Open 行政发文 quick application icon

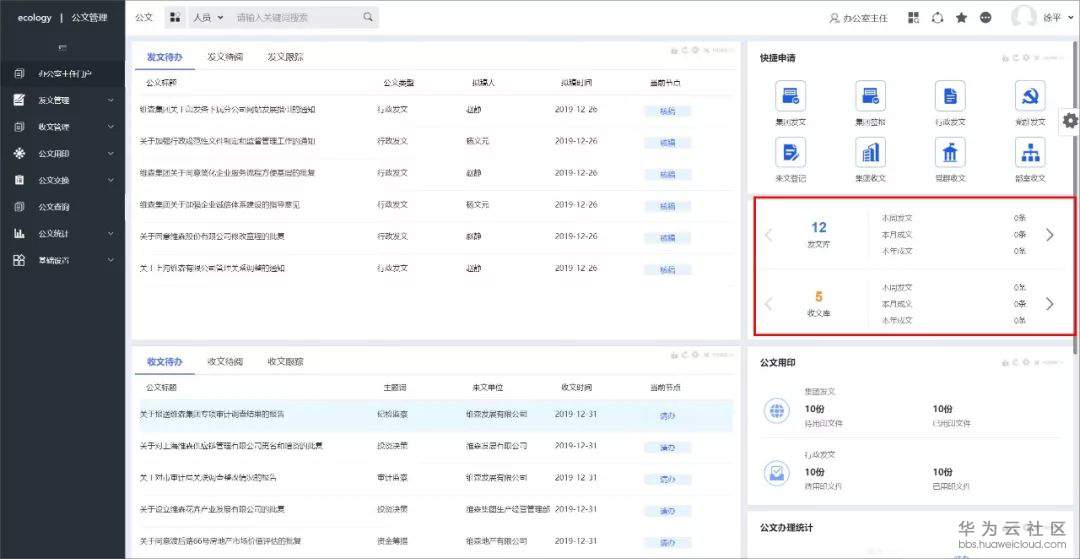click(950, 96)
